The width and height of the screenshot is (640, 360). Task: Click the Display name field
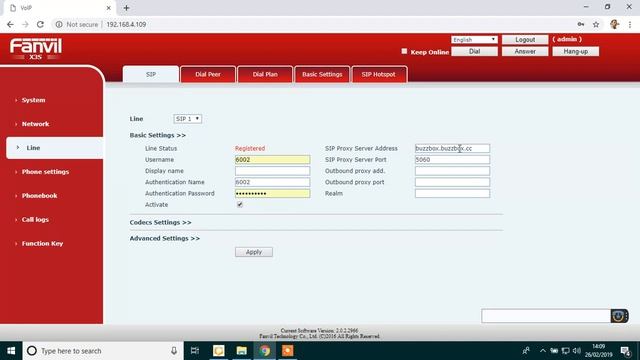pos(272,171)
